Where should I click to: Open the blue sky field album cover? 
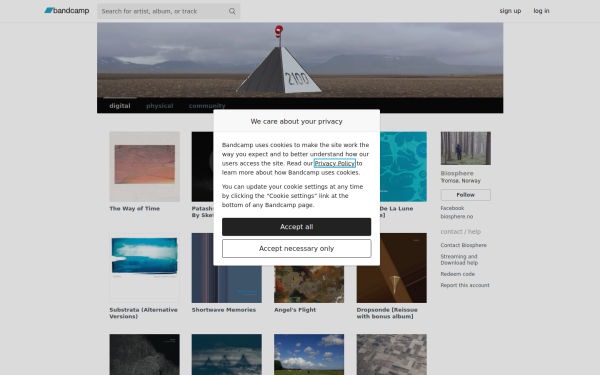point(309,354)
